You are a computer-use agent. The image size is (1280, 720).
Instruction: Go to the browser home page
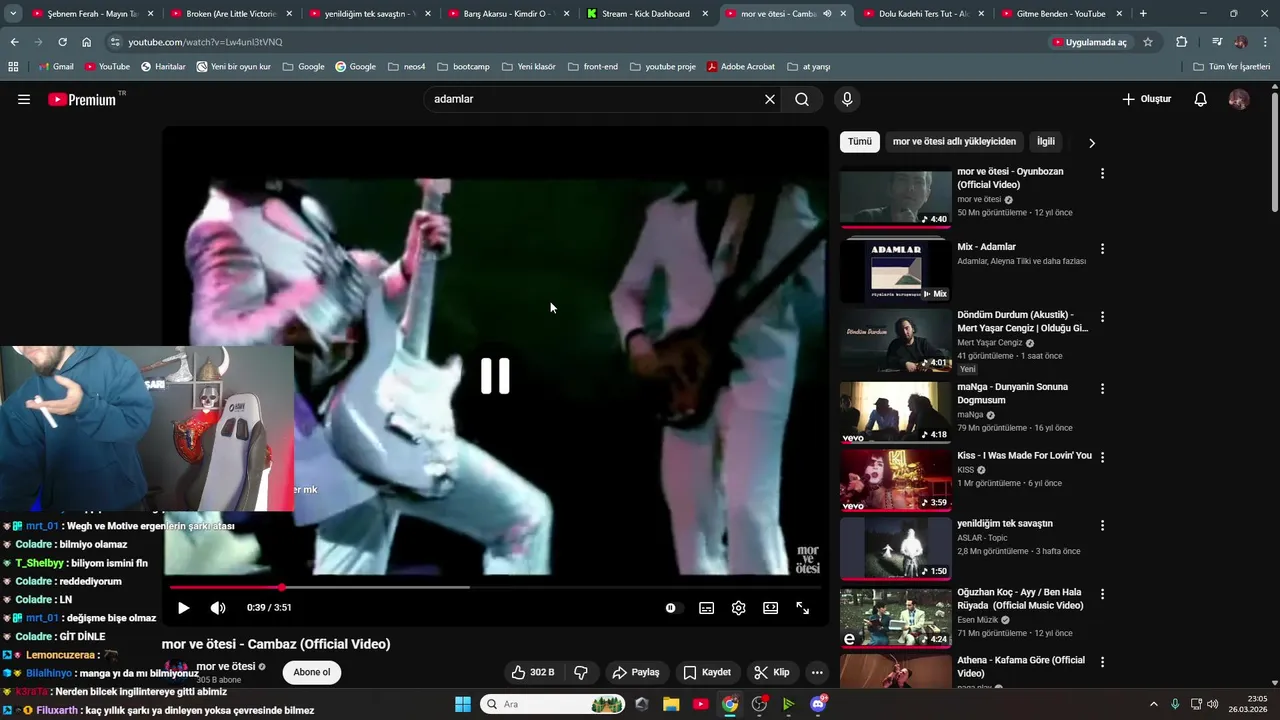click(x=87, y=42)
